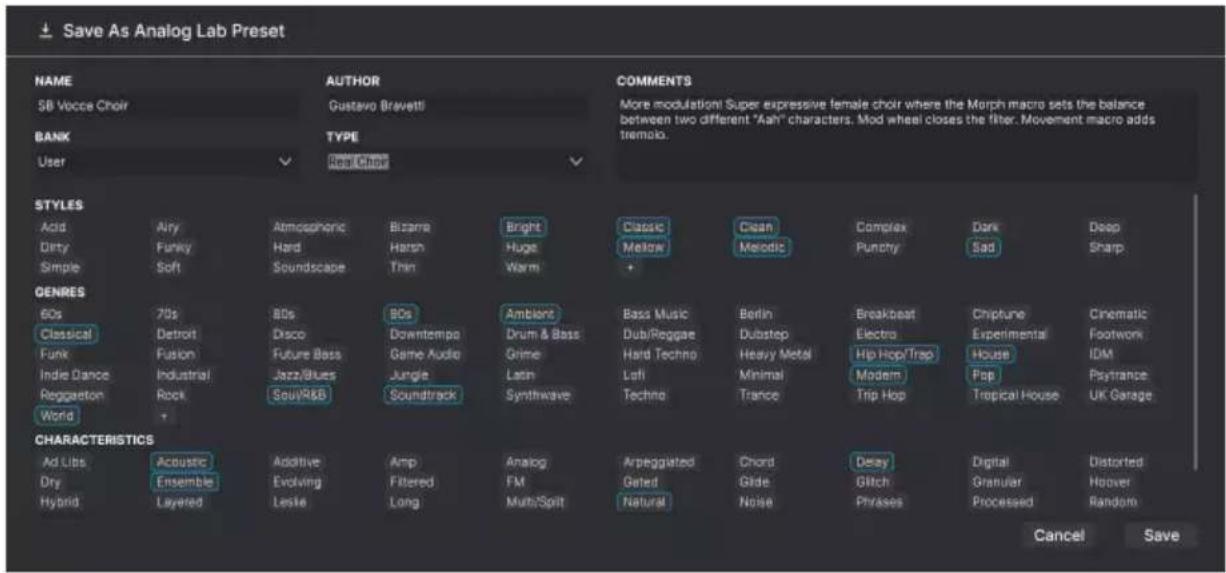Deselect the Acoustic characteristic tag
This screenshot has height=573, width=1226.
point(181,462)
